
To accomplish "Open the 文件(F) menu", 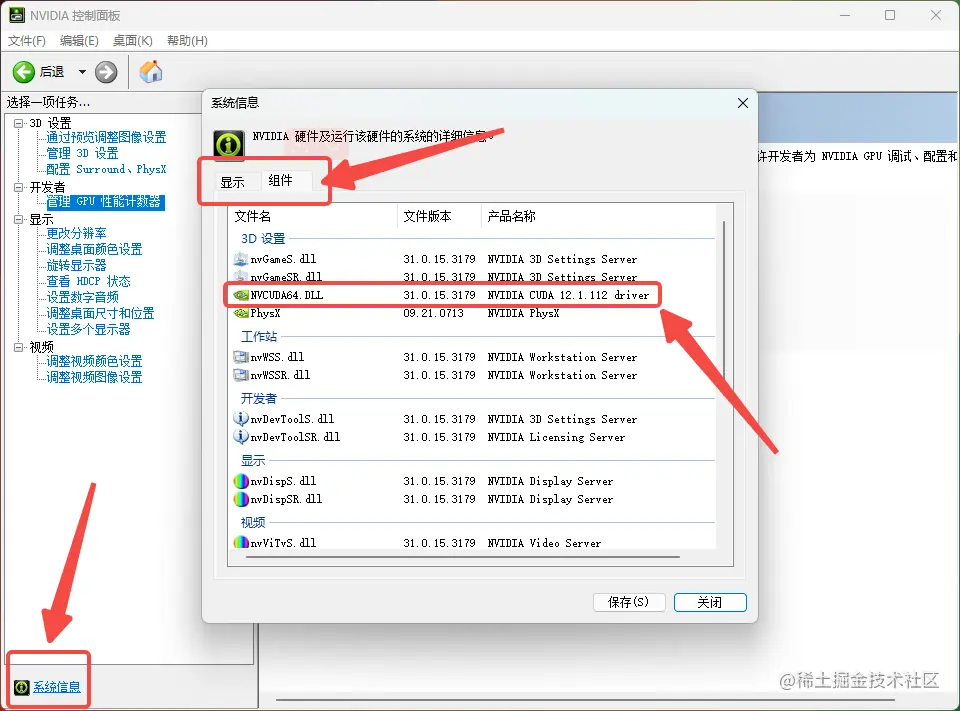I will coord(26,40).
